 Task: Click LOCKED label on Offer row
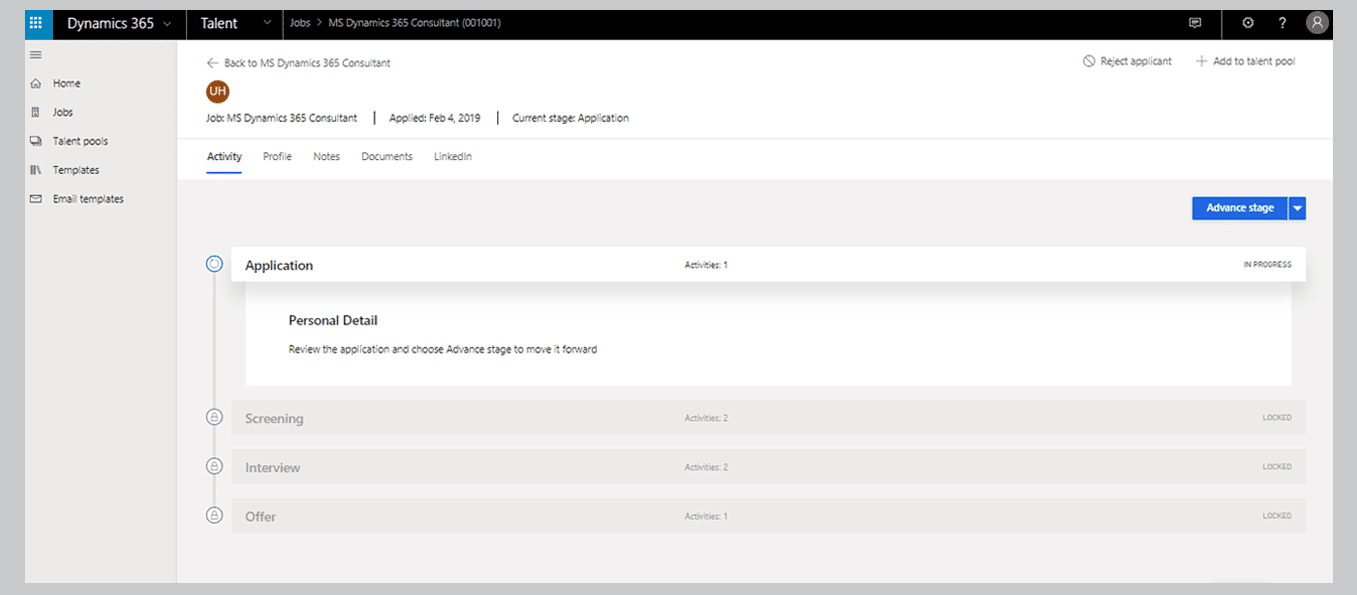(1277, 516)
